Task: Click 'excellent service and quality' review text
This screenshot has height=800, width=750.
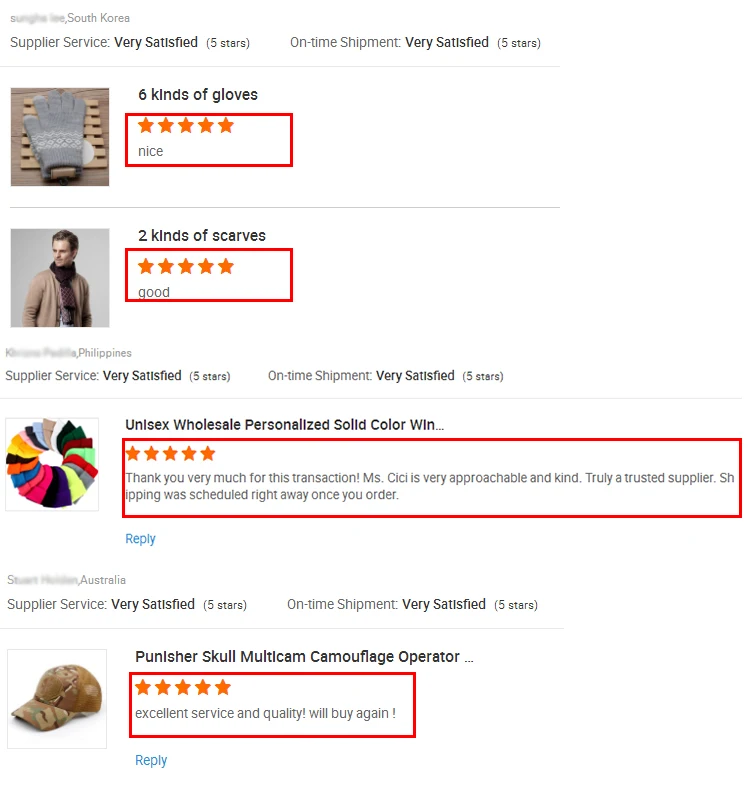Action: (x=265, y=714)
